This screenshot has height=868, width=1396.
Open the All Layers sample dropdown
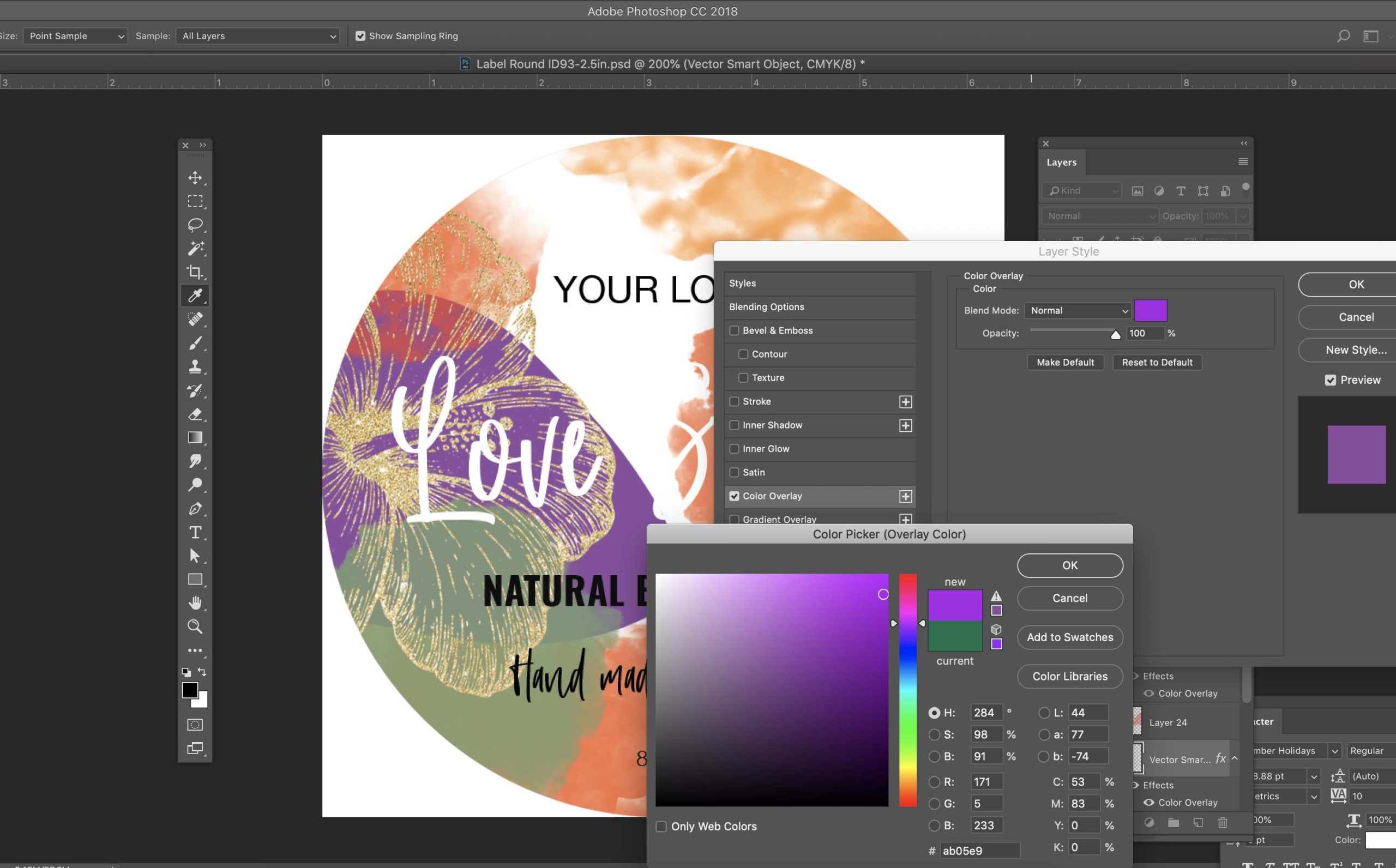point(258,36)
